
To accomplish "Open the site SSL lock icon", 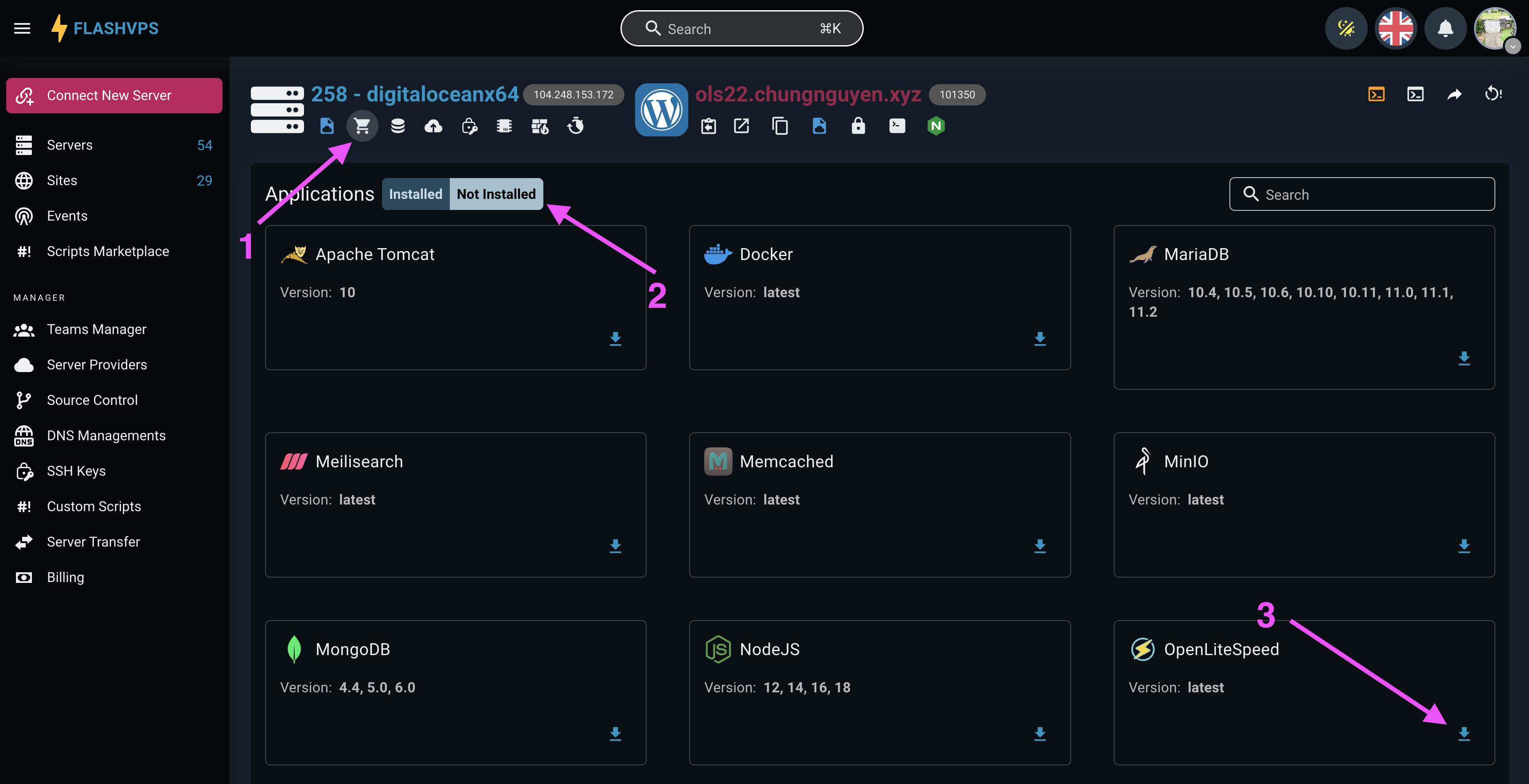I will [858, 126].
